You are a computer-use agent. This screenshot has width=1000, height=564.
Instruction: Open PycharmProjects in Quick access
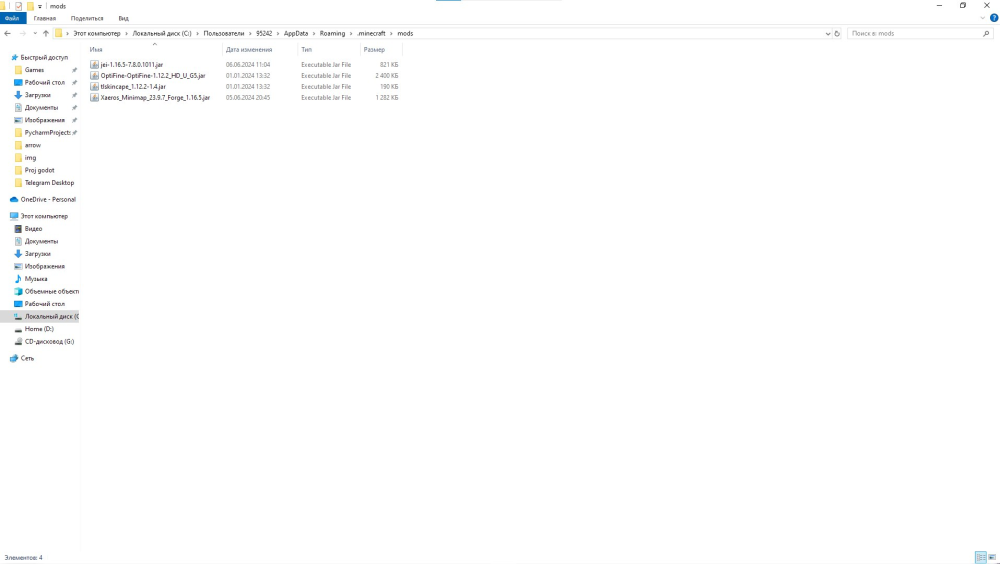(x=47, y=133)
